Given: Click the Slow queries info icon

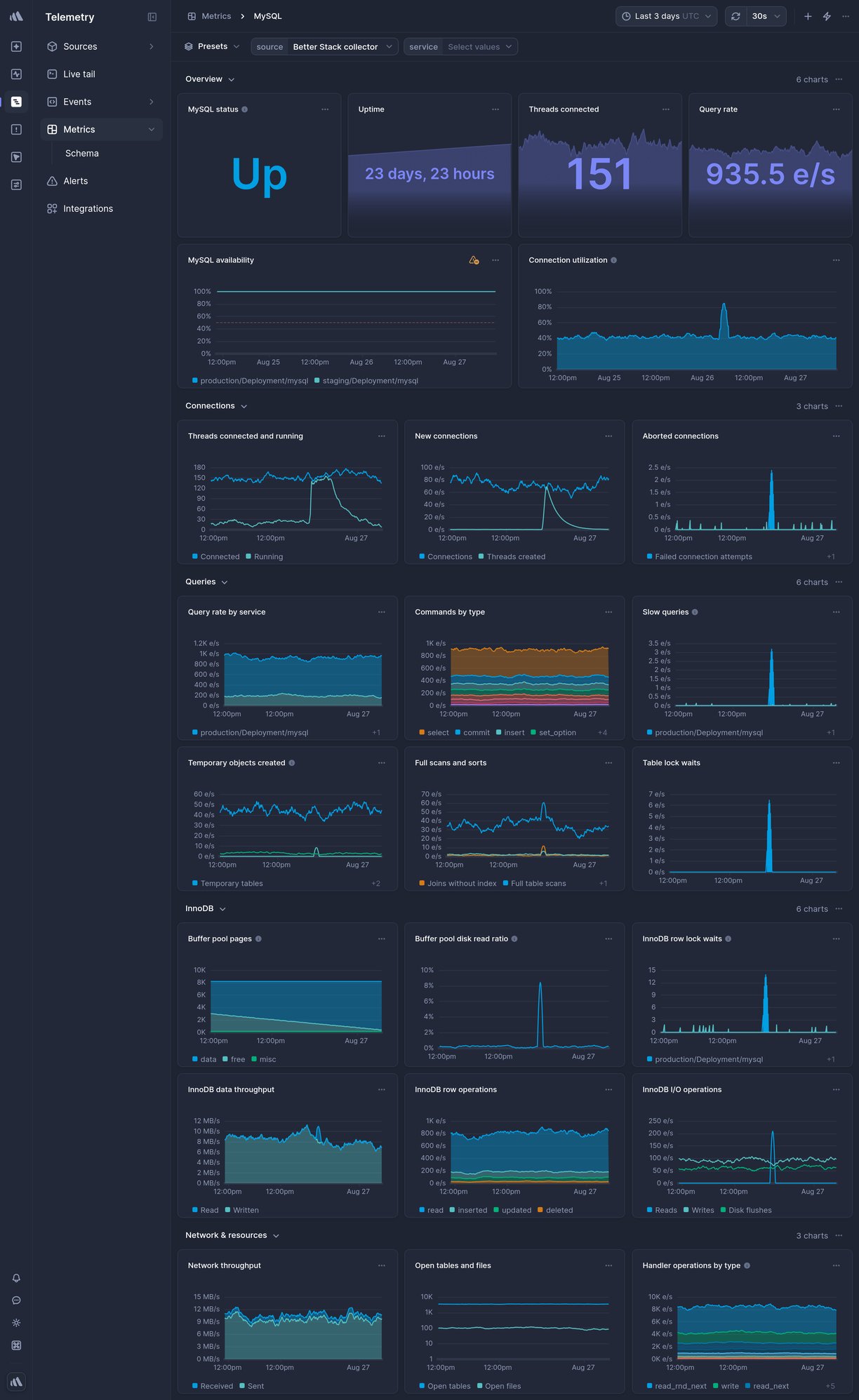Looking at the screenshot, I should [x=695, y=612].
